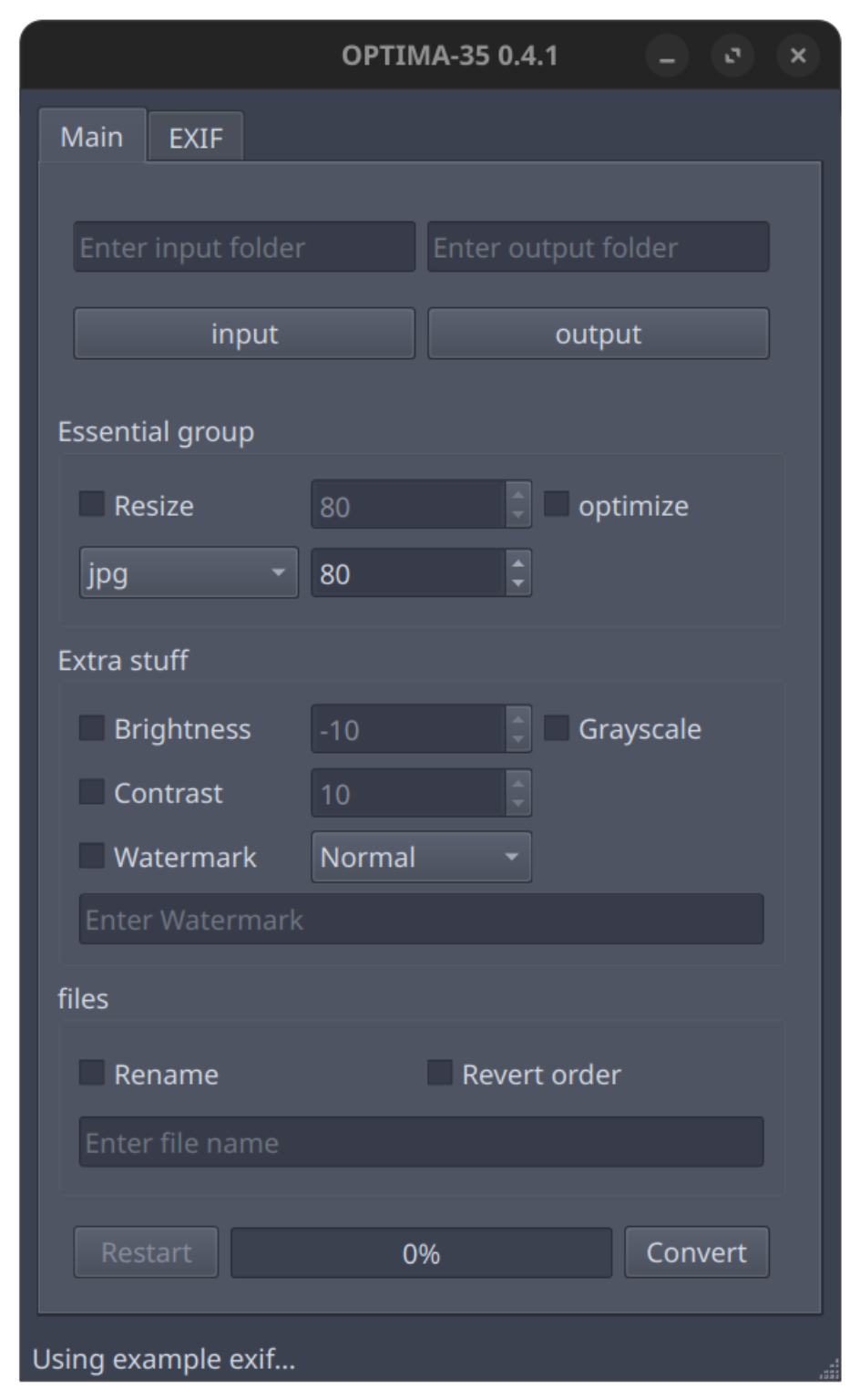Decrease jpg quality value with down arrow
The width and height of the screenshot is (860, 1400).
point(518,584)
